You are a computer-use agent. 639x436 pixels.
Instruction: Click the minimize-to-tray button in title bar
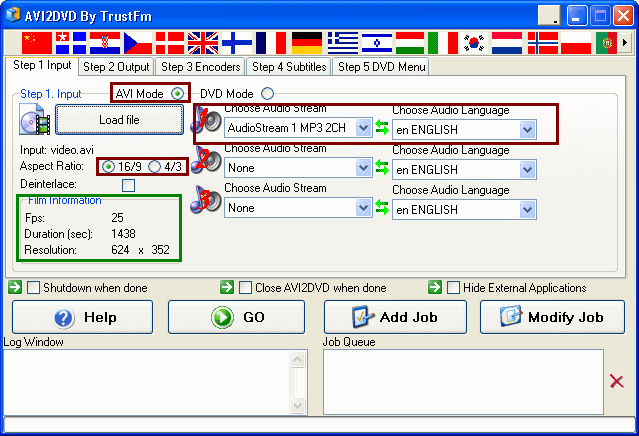pos(549,16)
